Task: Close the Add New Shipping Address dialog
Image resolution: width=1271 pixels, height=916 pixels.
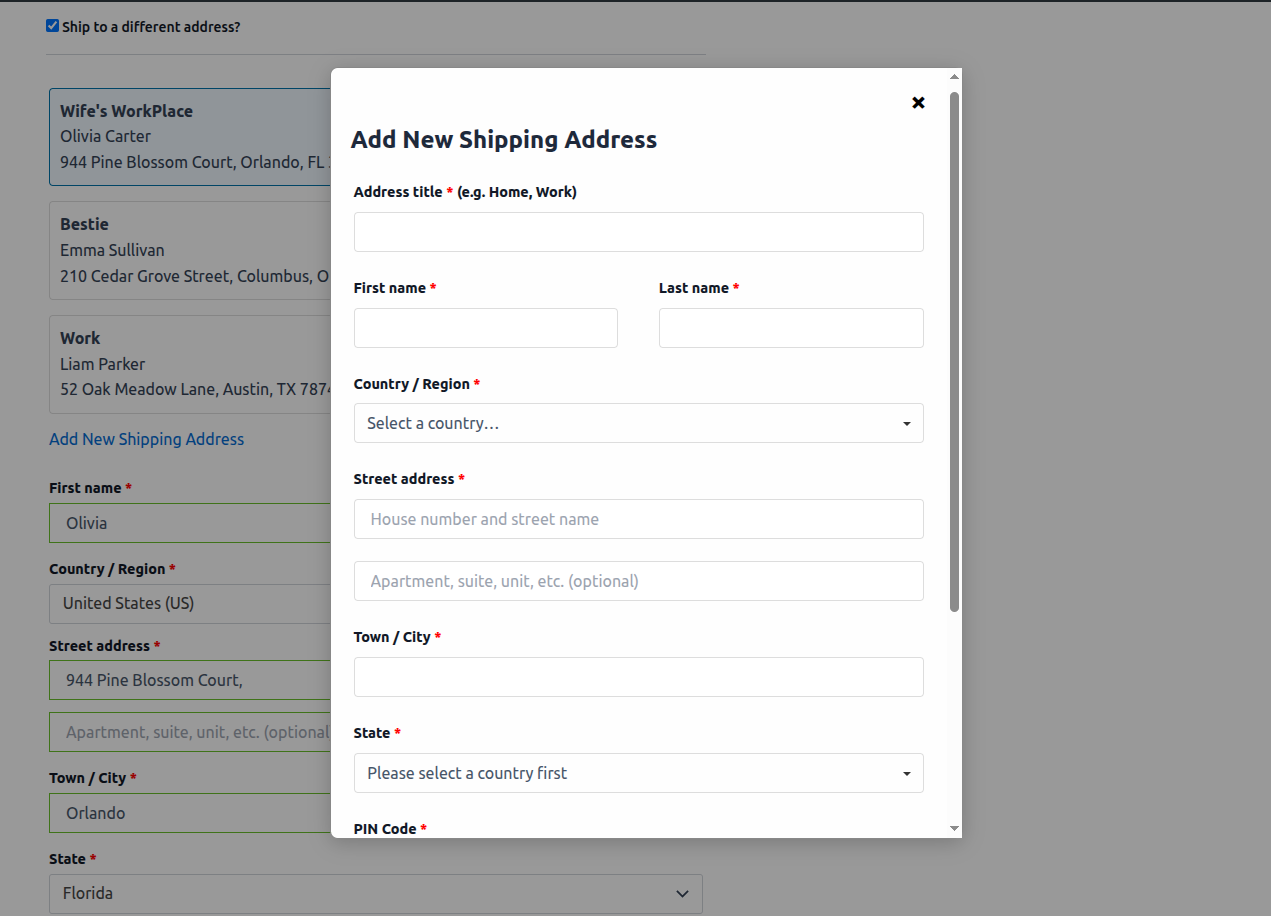Action: (918, 102)
